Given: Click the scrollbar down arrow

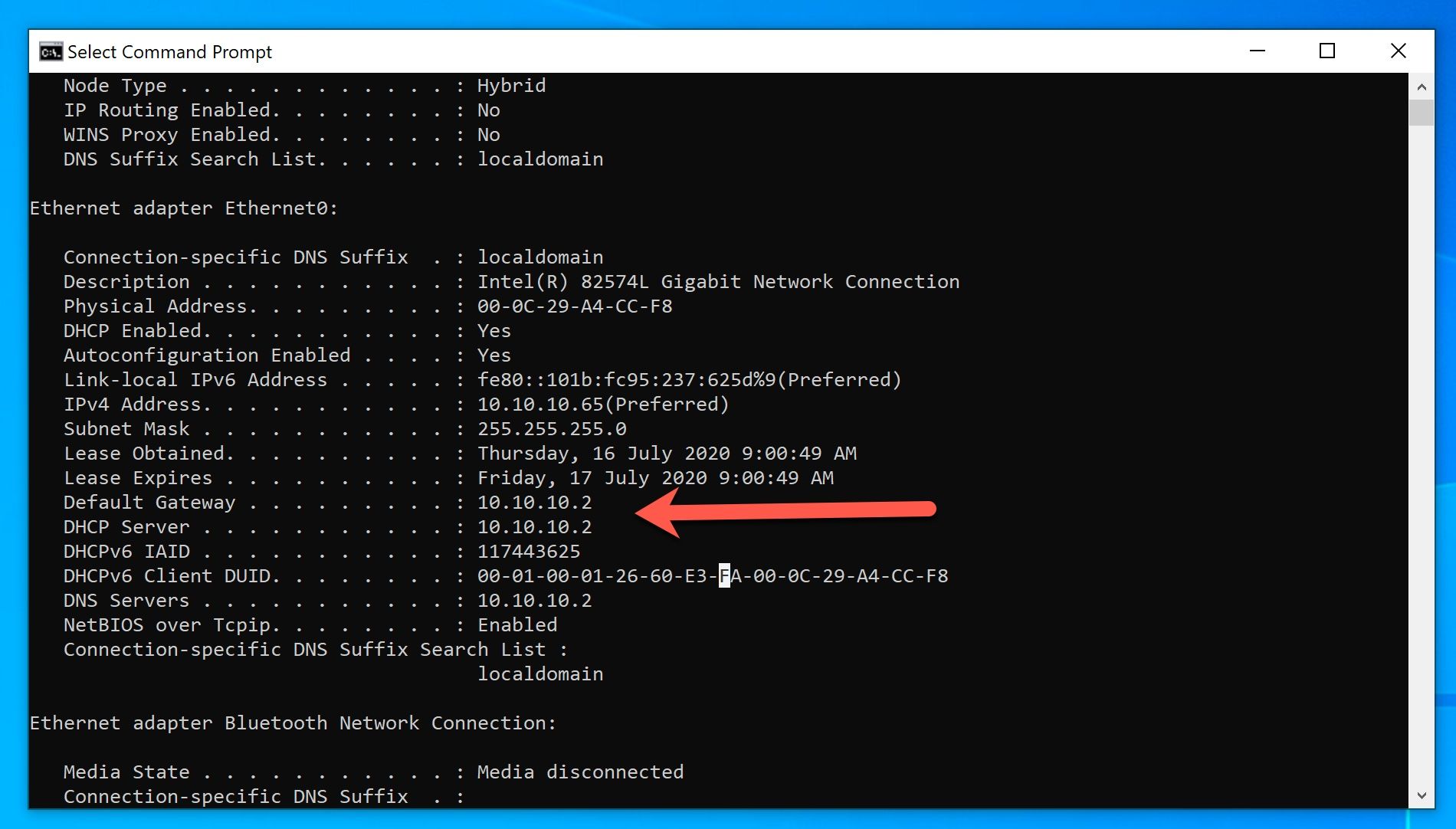Looking at the screenshot, I should (1422, 795).
